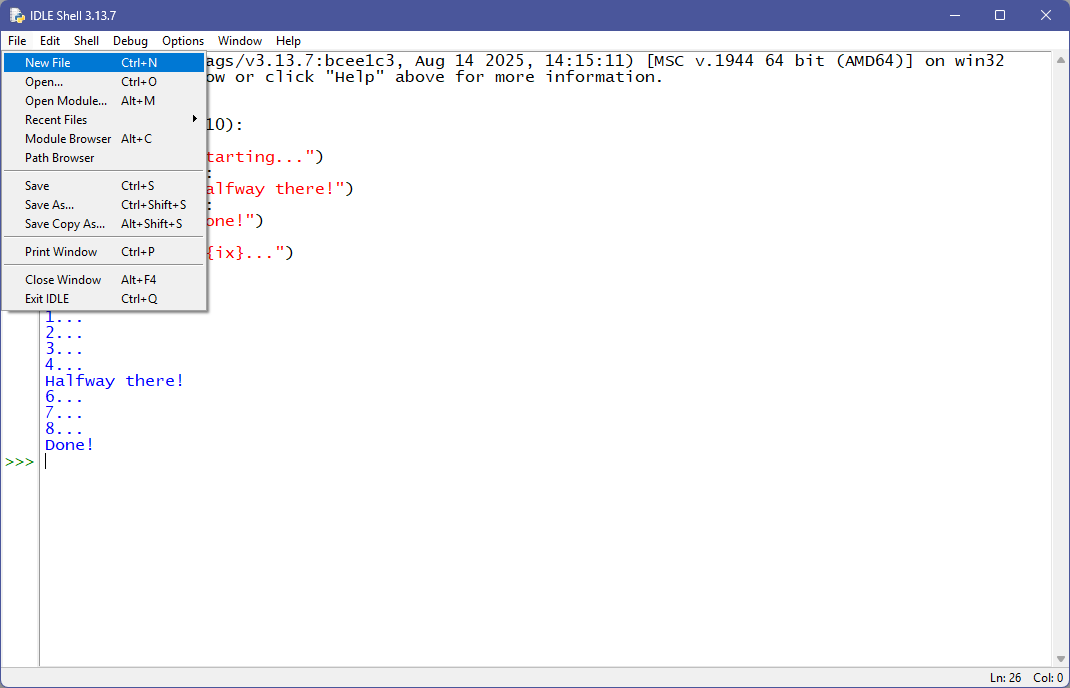Click Save in the File menu
The image size is (1070, 688).
click(x=37, y=186)
